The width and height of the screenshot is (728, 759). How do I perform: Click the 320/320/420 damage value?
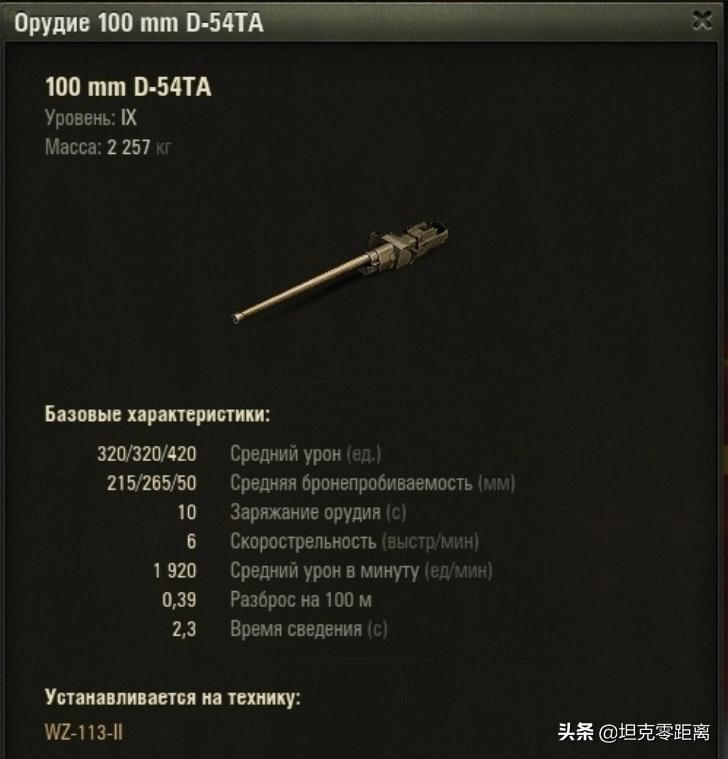click(147, 454)
